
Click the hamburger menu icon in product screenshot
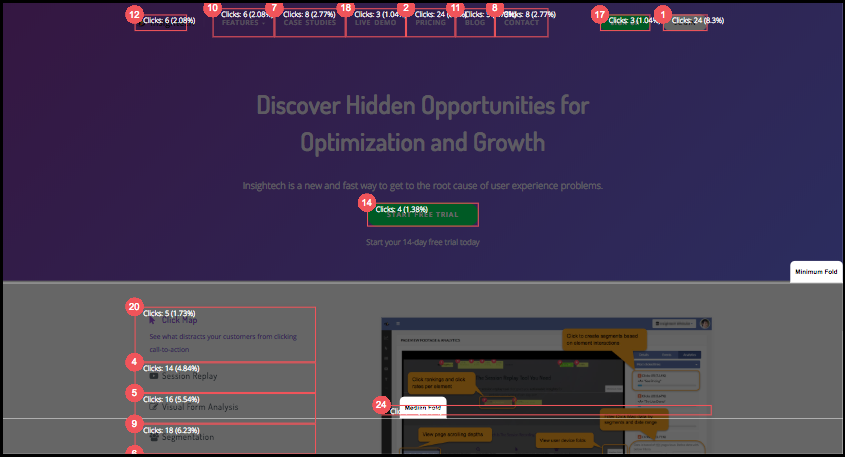coord(398,324)
